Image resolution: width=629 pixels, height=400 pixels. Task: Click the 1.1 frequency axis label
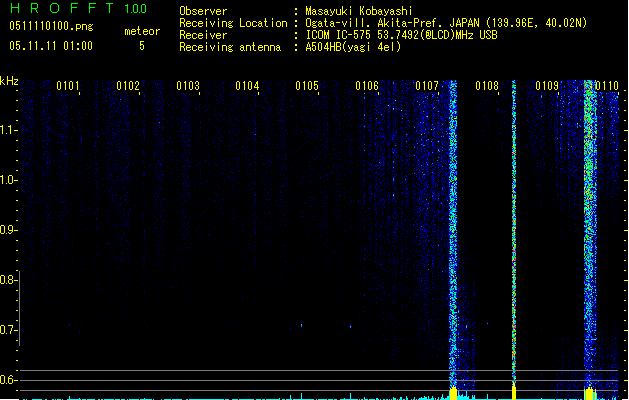point(8,130)
